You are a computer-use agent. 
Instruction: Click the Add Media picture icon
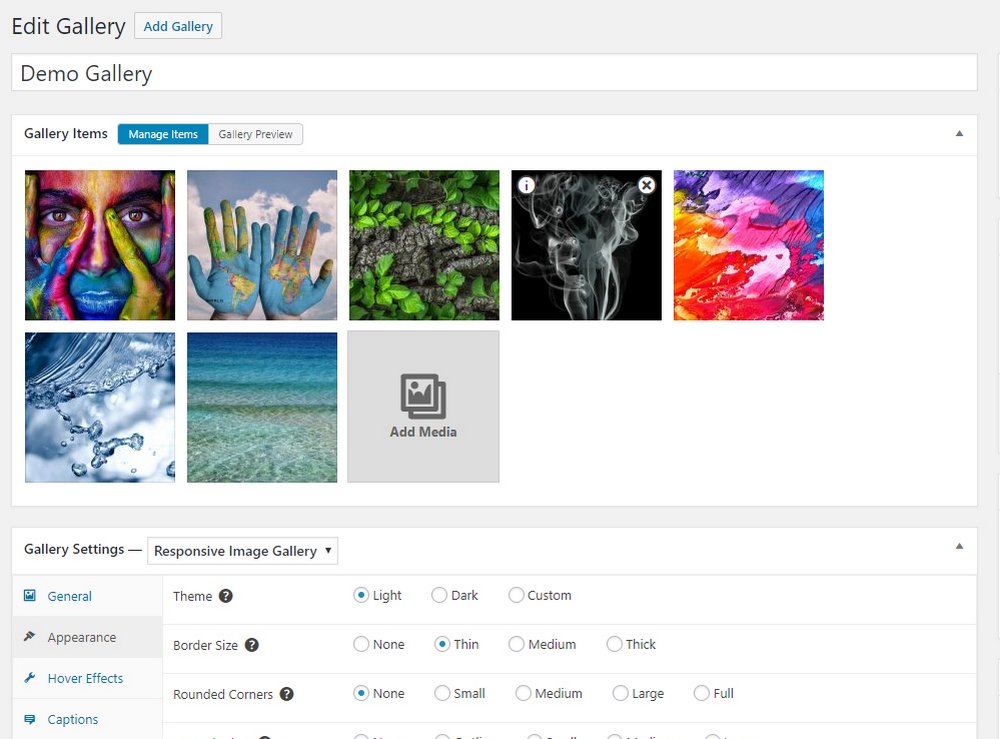pos(423,396)
